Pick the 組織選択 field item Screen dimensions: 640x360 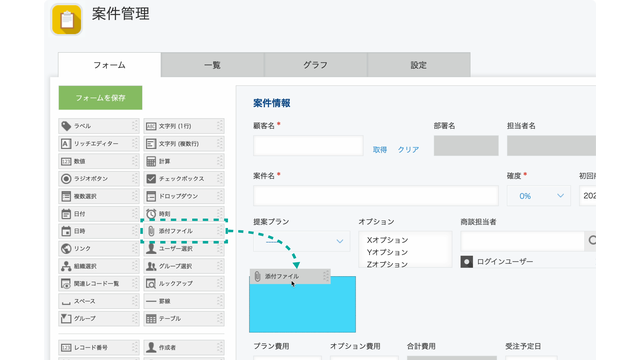pyautogui.click(x=99, y=266)
